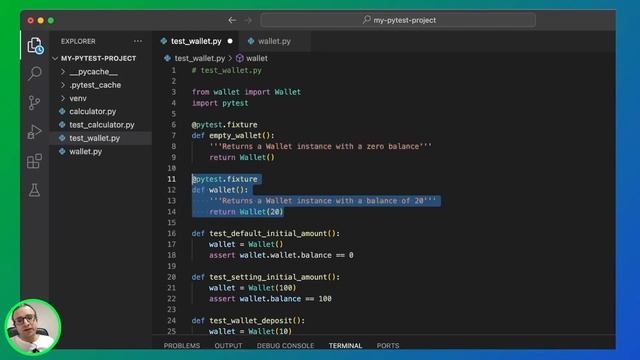Open the Search view in activity bar
The height and width of the screenshot is (360, 640).
tap(35, 73)
